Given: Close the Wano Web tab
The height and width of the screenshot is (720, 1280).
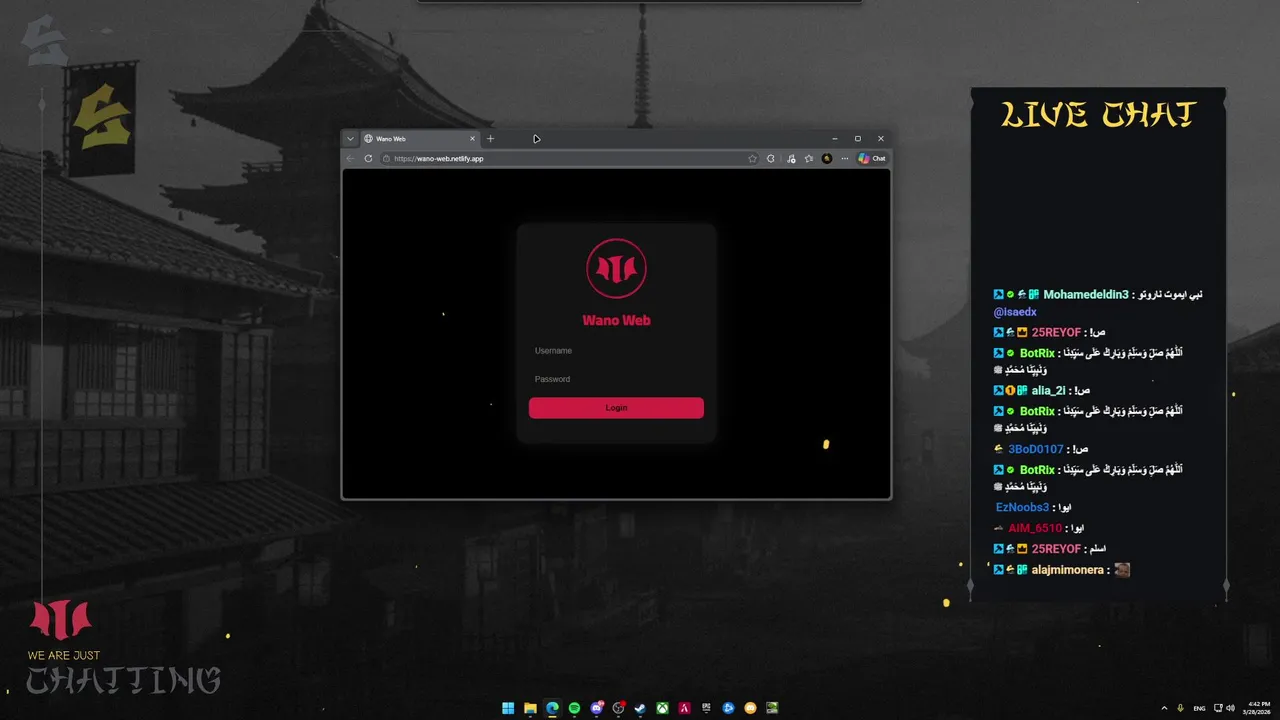Looking at the screenshot, I should (473, 139).
